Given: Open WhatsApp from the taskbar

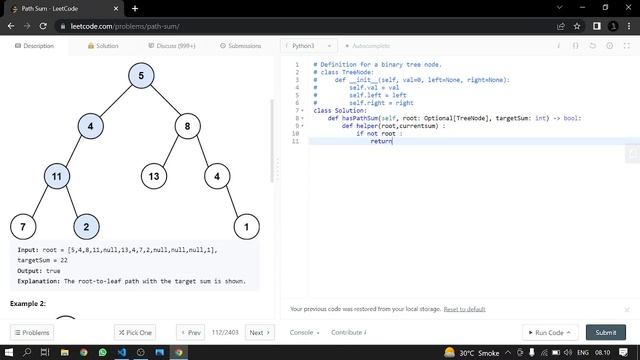Looking at the screenshot, I should tap(102, 352).
